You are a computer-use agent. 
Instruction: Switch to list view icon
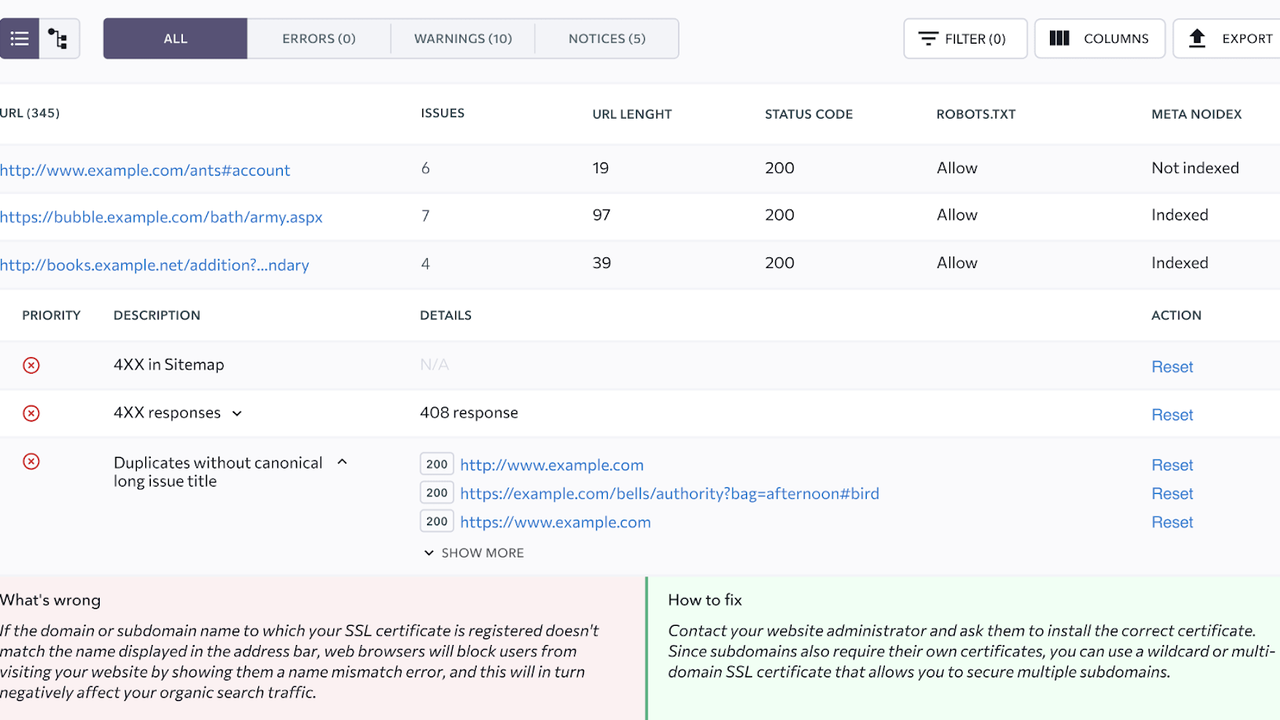(x=19, y=39)
